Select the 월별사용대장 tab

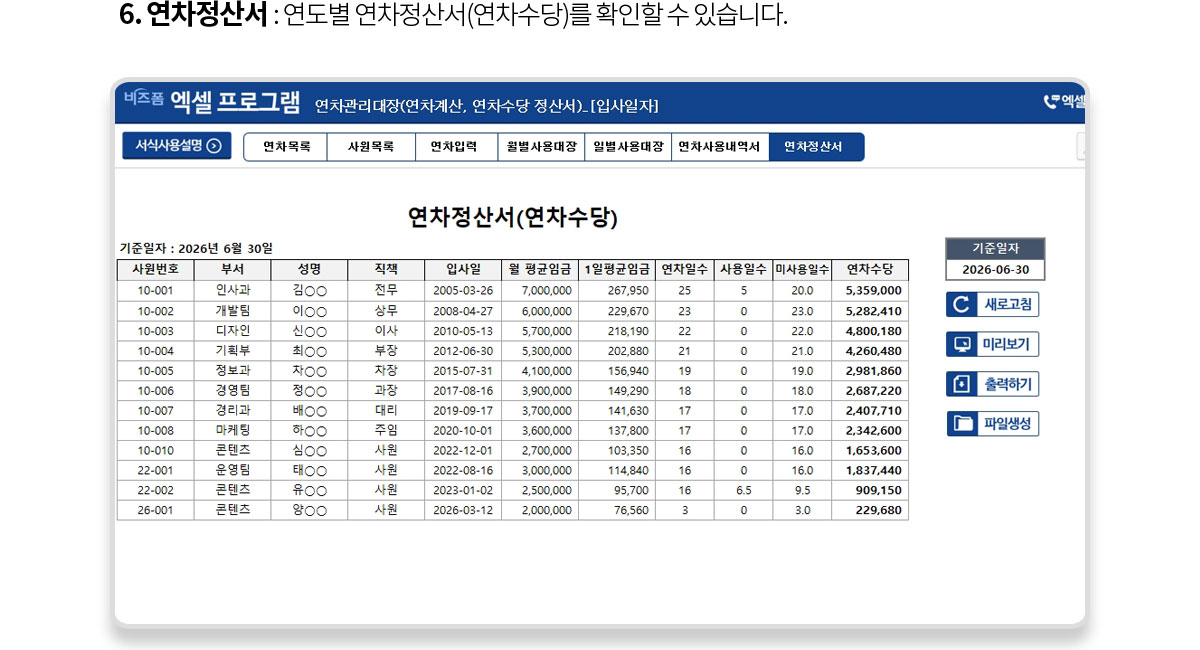click(541, 147)
